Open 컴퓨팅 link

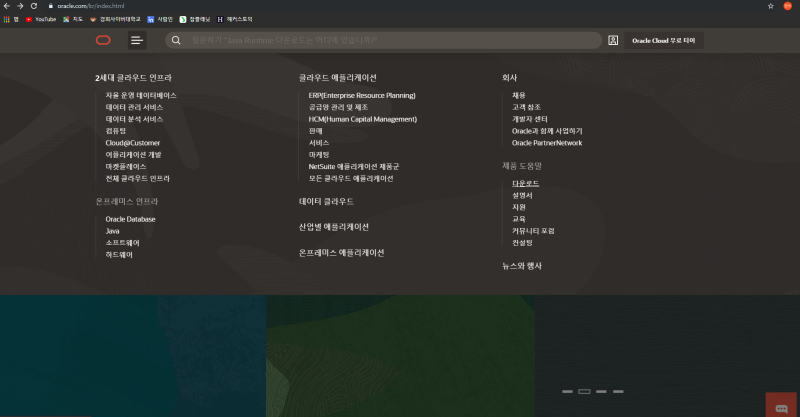point(115,131)
